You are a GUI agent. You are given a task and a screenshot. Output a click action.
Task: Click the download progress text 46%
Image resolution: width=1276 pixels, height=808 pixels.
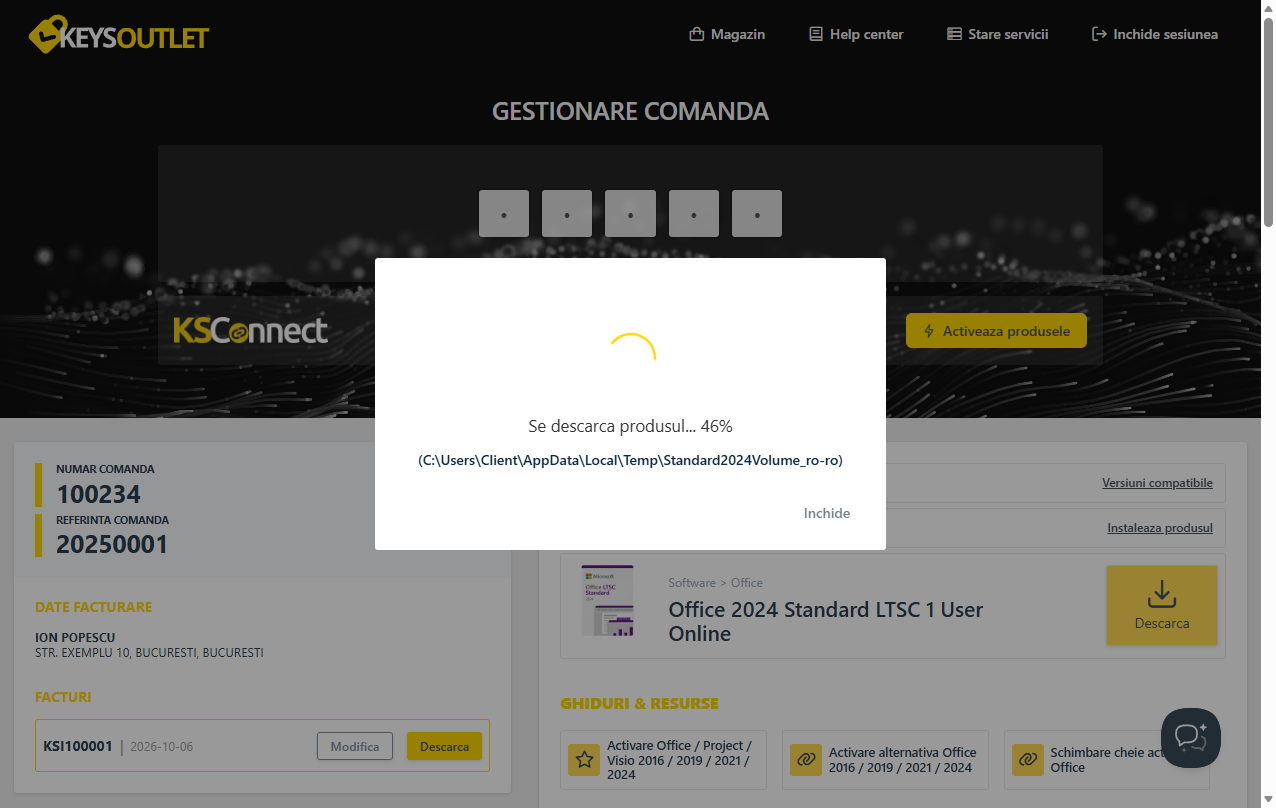point(630,426)
